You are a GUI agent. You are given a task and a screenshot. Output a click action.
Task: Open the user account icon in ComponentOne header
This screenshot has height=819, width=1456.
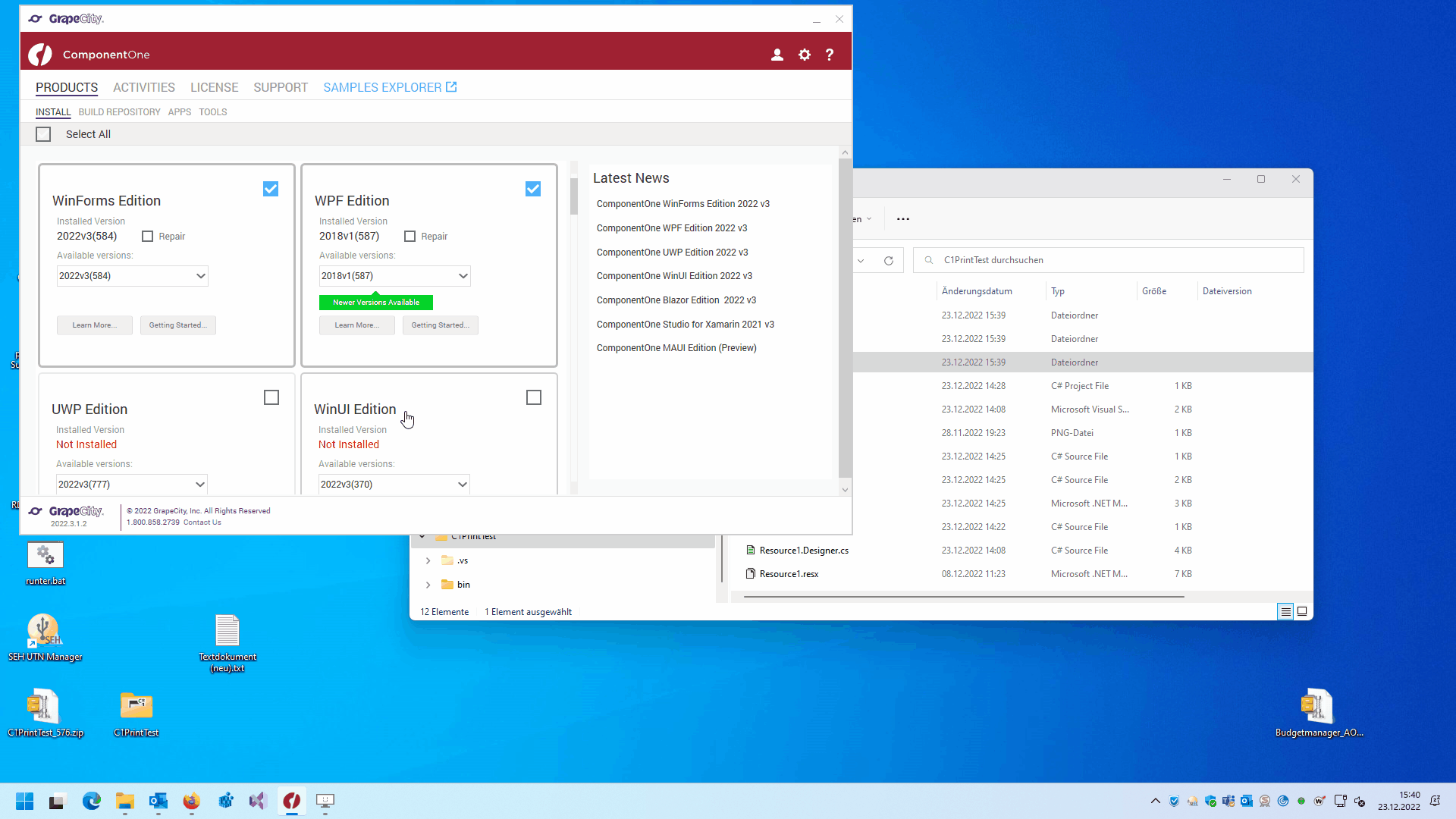click(777, 55)
